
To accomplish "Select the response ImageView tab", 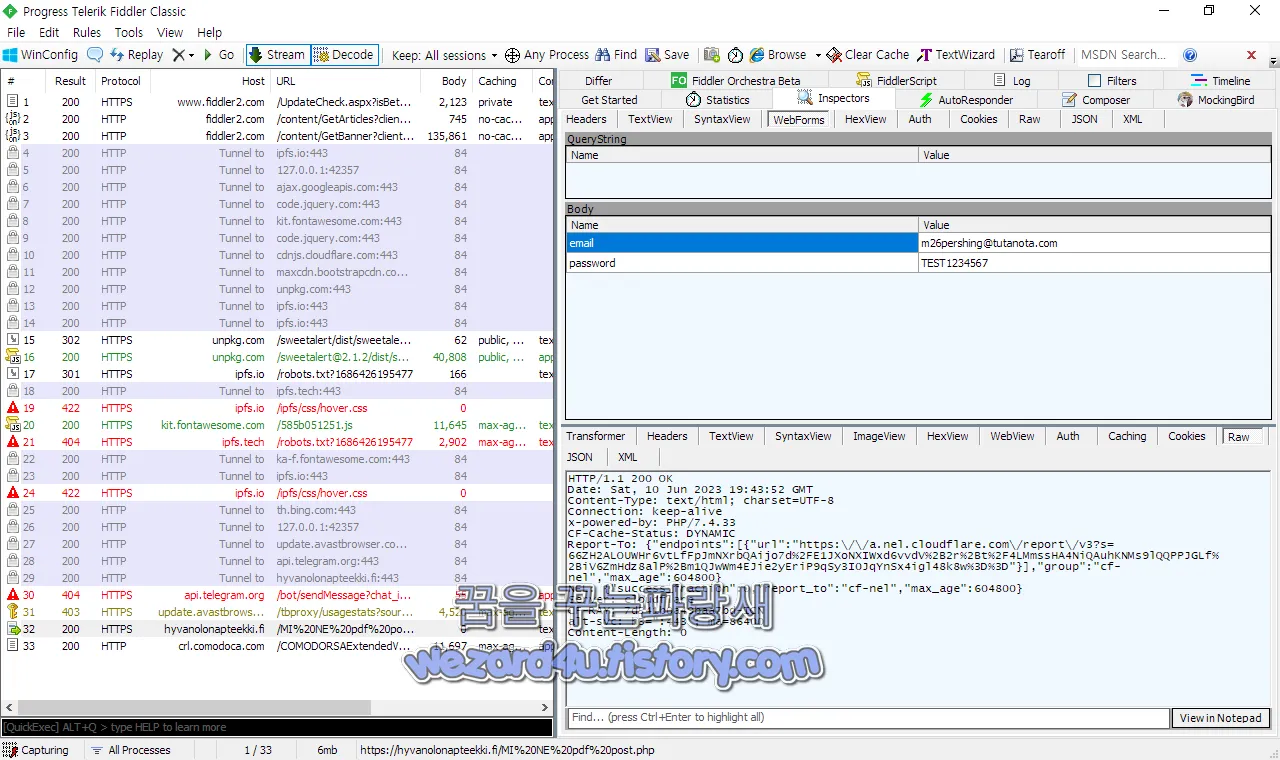I will pyautogui.click(x=879, y=436).
